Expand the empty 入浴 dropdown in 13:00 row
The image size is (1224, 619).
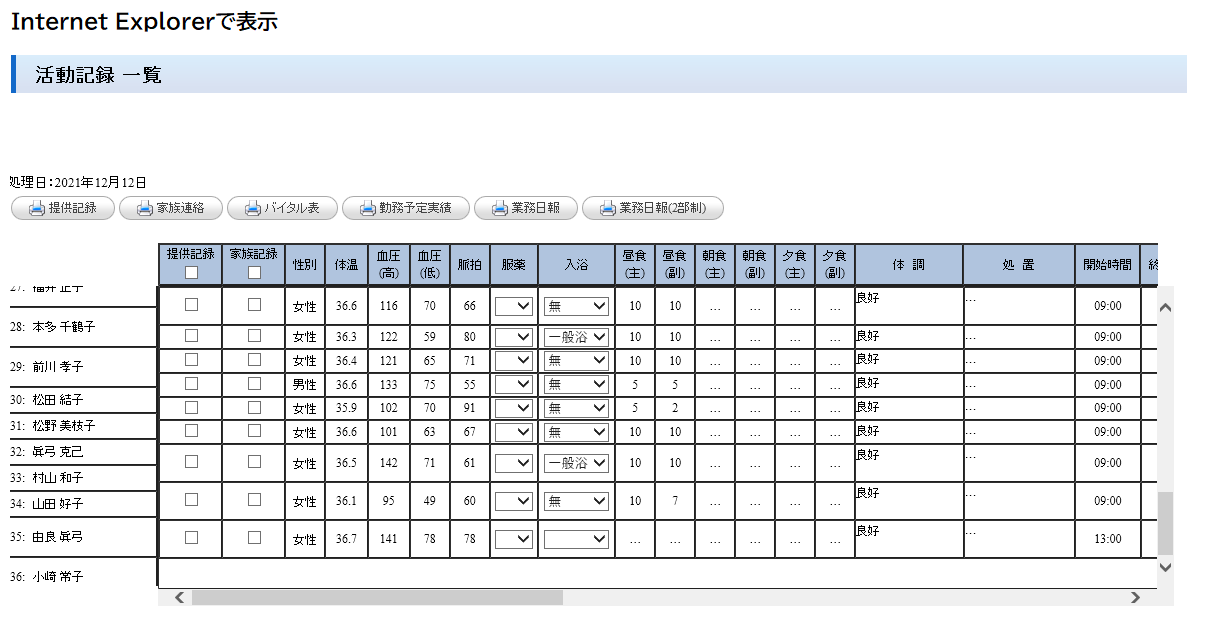pos(577,539)
